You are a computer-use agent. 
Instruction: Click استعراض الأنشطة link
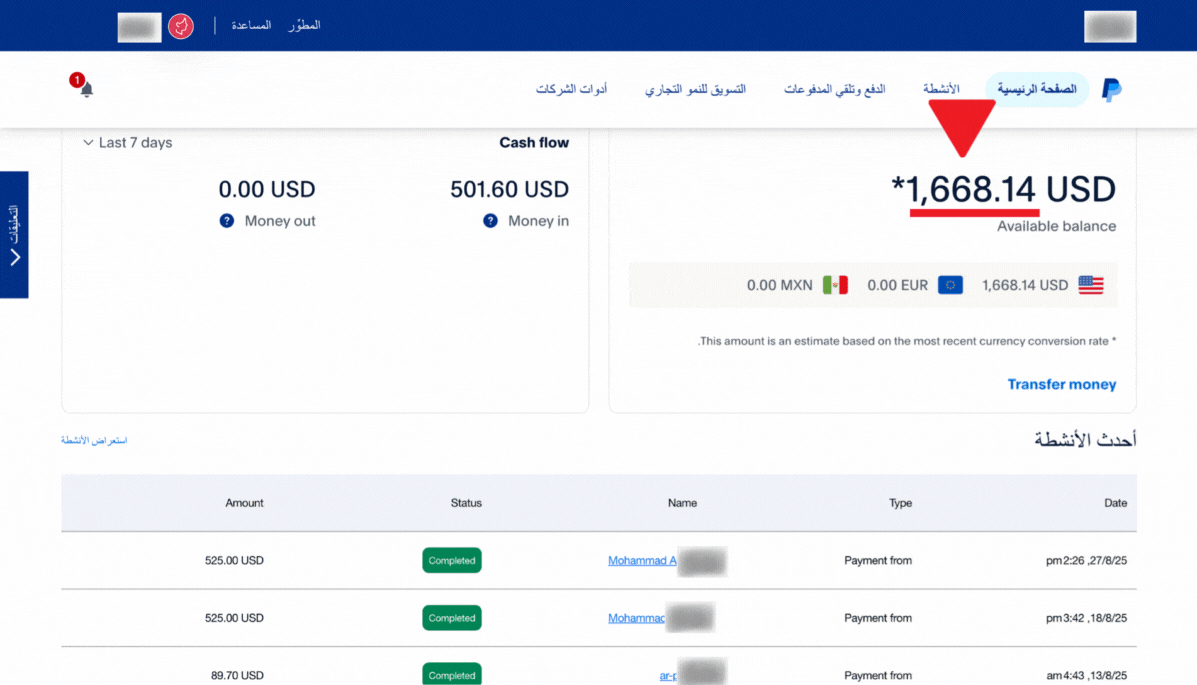(x=94, y=441)
